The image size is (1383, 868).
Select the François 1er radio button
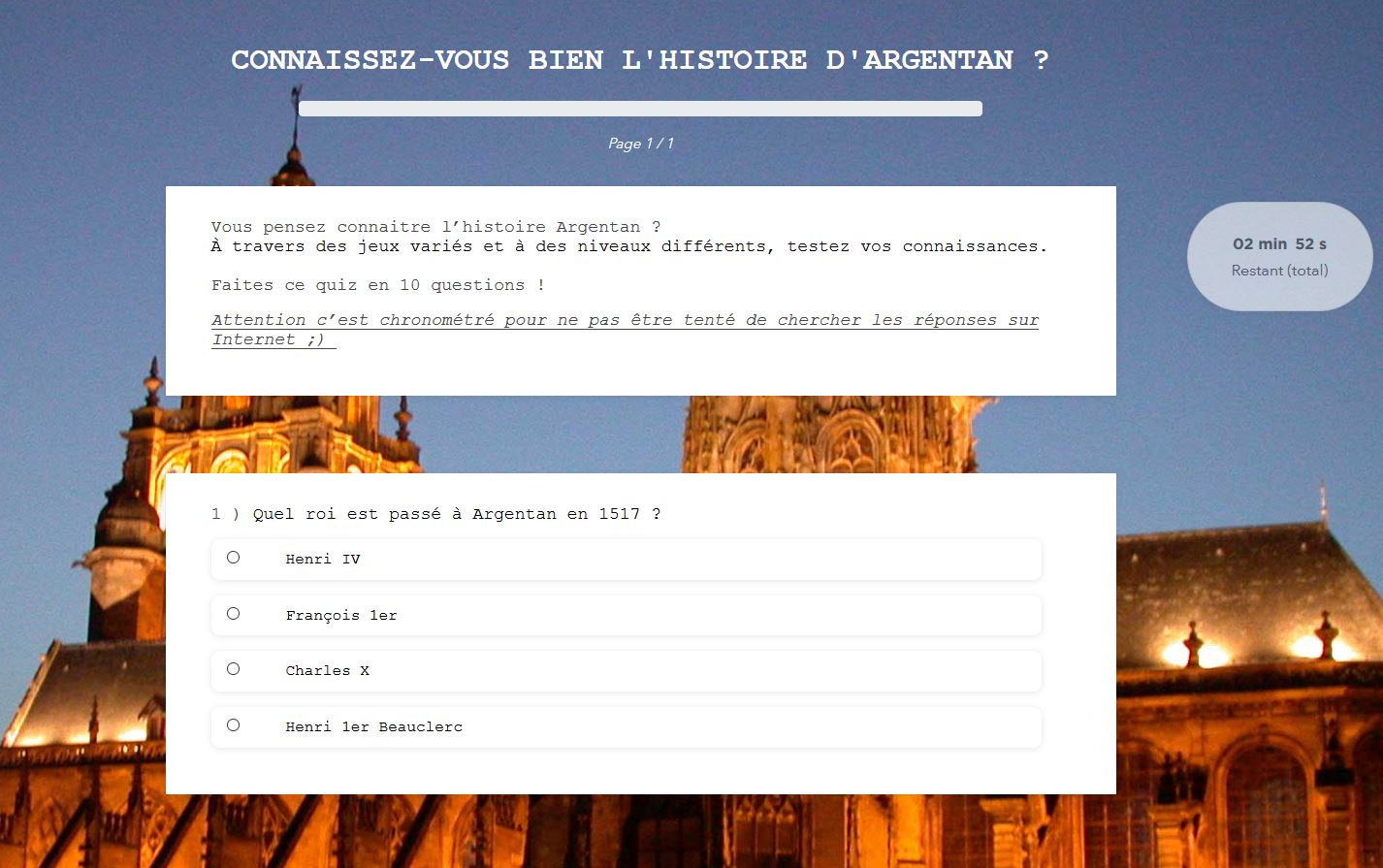233,614
